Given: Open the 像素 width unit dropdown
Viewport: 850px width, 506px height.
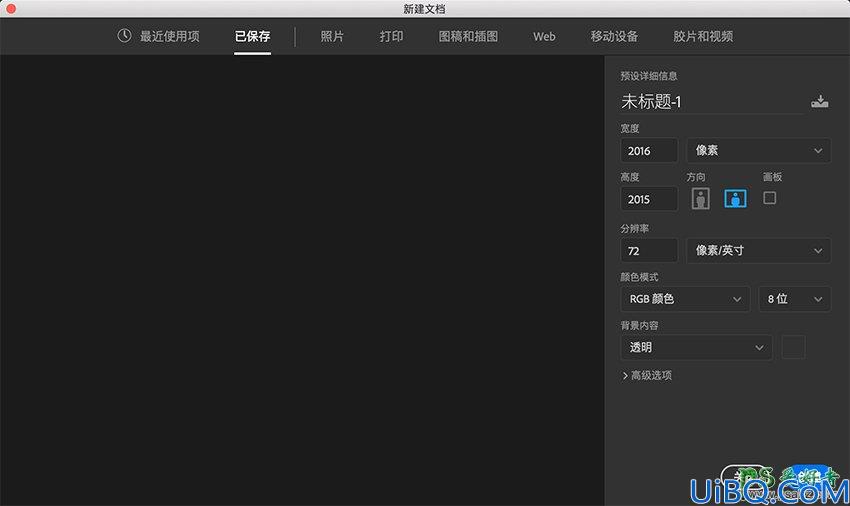Looking at the screenshot, I should click(758, 151).
